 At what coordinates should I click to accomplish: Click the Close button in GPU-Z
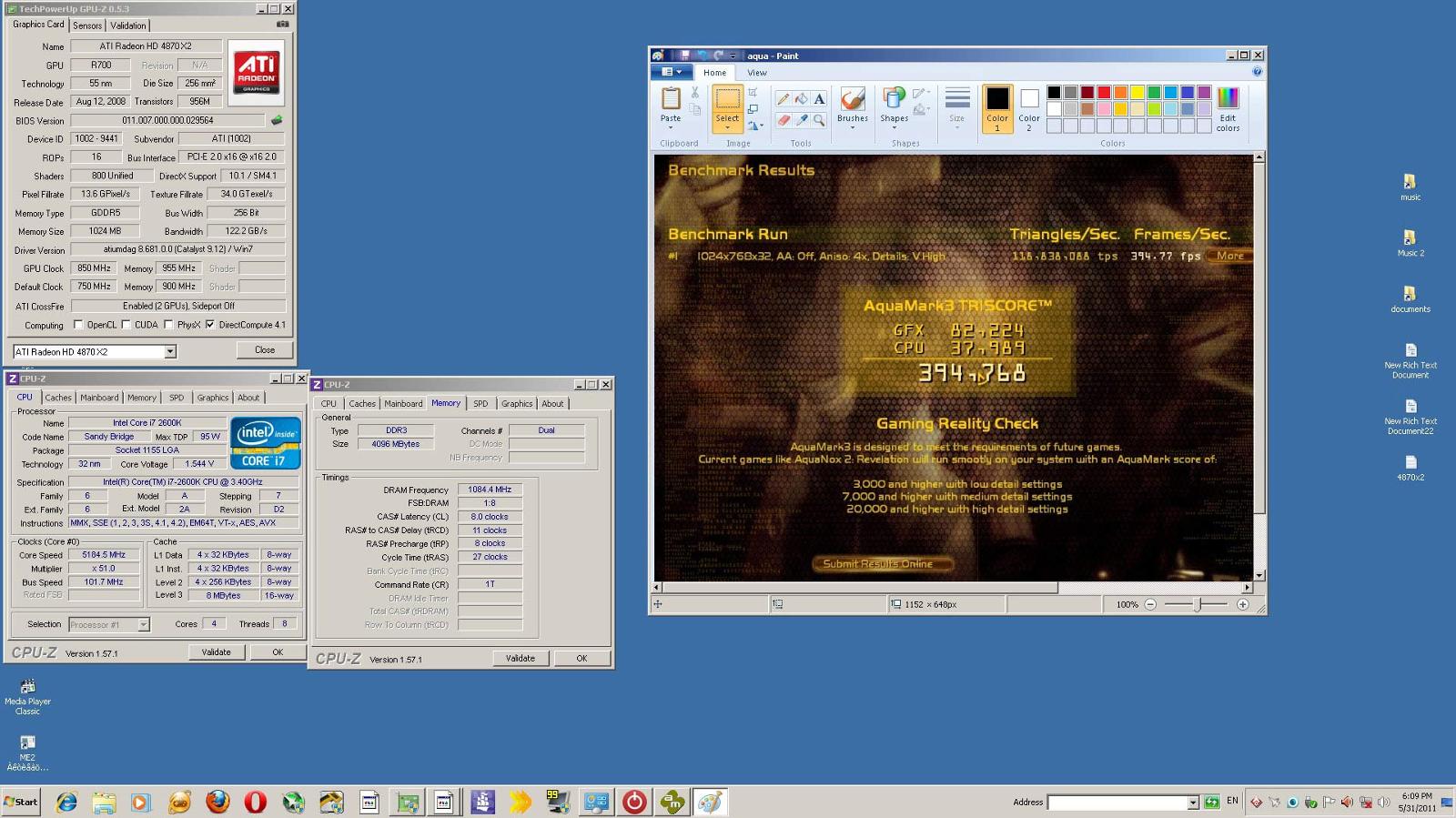point(265,349)
